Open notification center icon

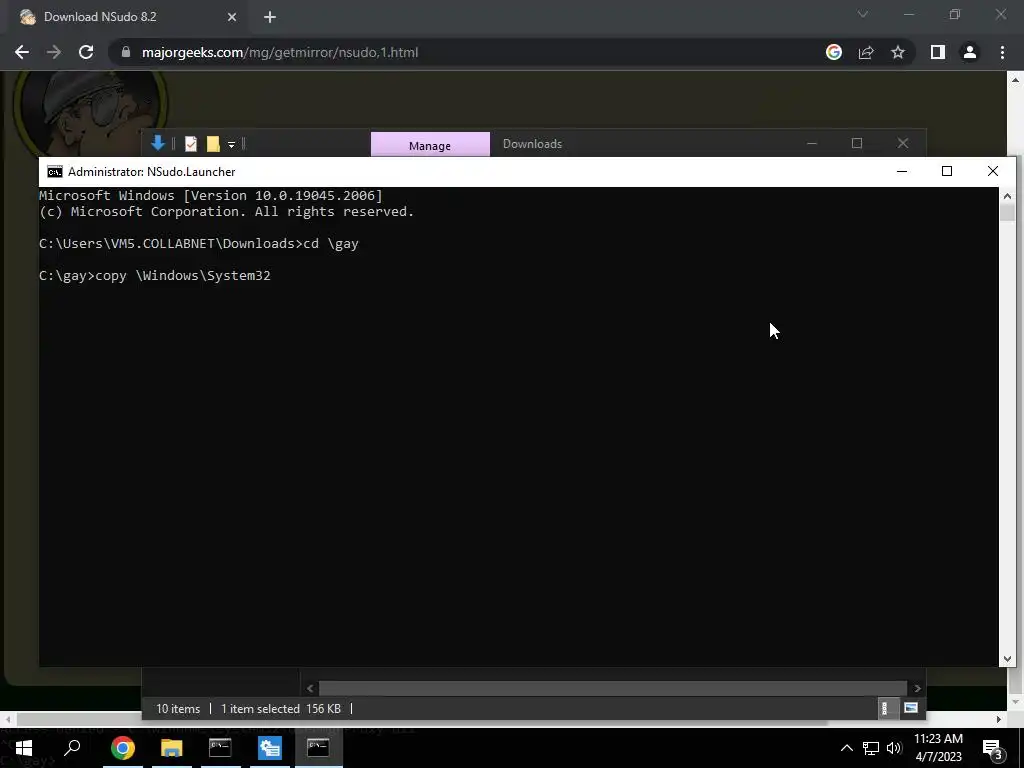[991, 748]
